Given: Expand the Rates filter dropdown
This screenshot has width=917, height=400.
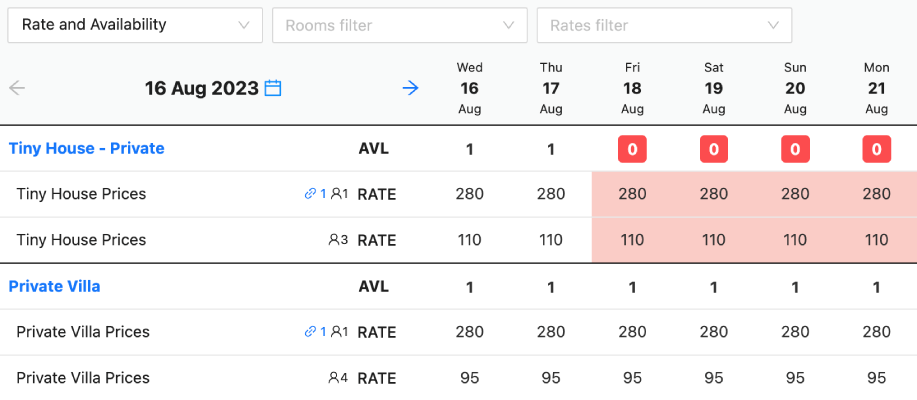Looking at the screenshot, I should (x=664, y=25).
